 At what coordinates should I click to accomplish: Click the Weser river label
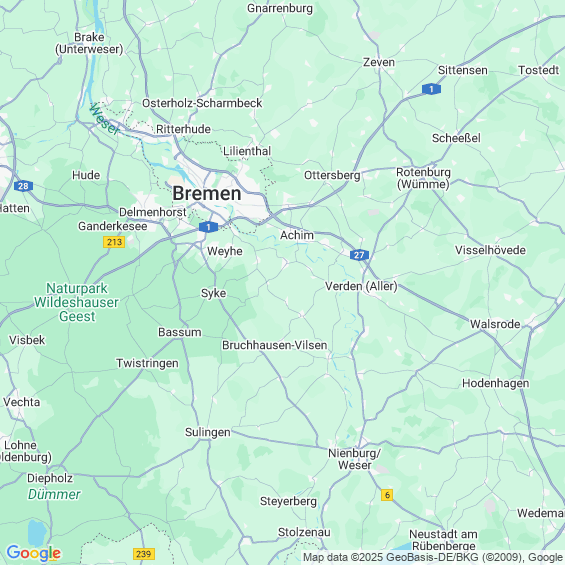(104, 119)
